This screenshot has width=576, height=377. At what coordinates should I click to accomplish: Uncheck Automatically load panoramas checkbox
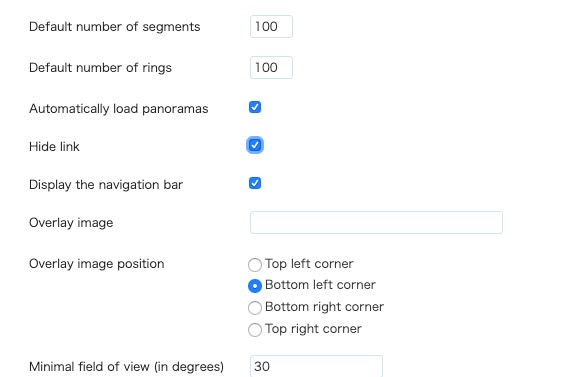point(255,107)
